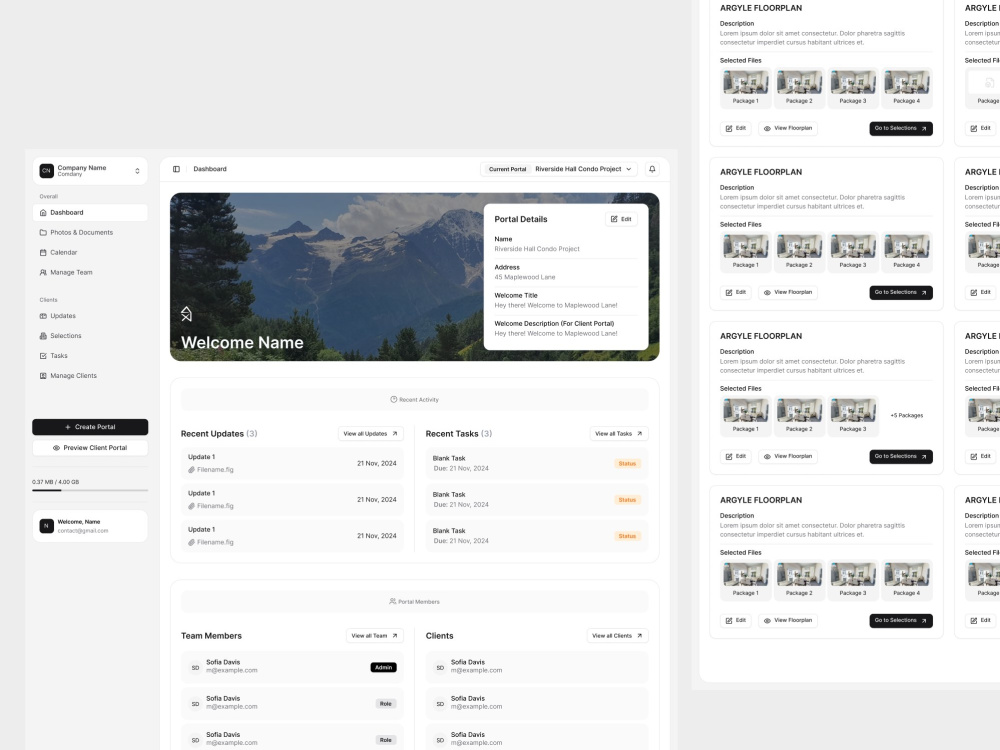Go to Photos & Documents
Image resolution: width=1000 pixels, height=750 pixels.
tap(90, 232)
